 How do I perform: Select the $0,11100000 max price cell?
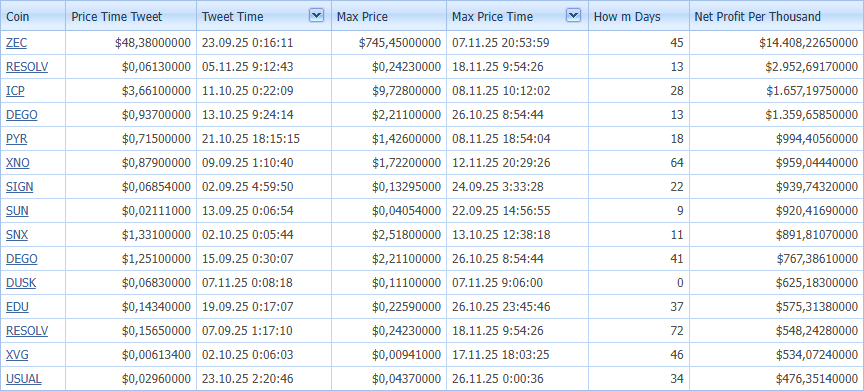point(389,283)
